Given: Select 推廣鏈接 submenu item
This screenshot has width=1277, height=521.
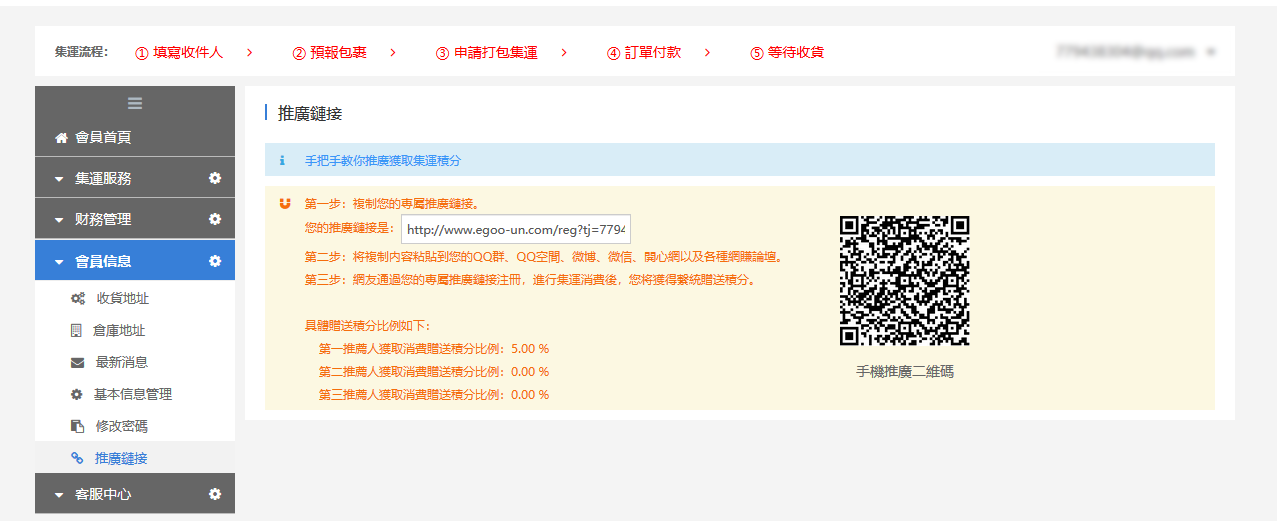Looking at the screenshot, I should (x=135, y=458).
